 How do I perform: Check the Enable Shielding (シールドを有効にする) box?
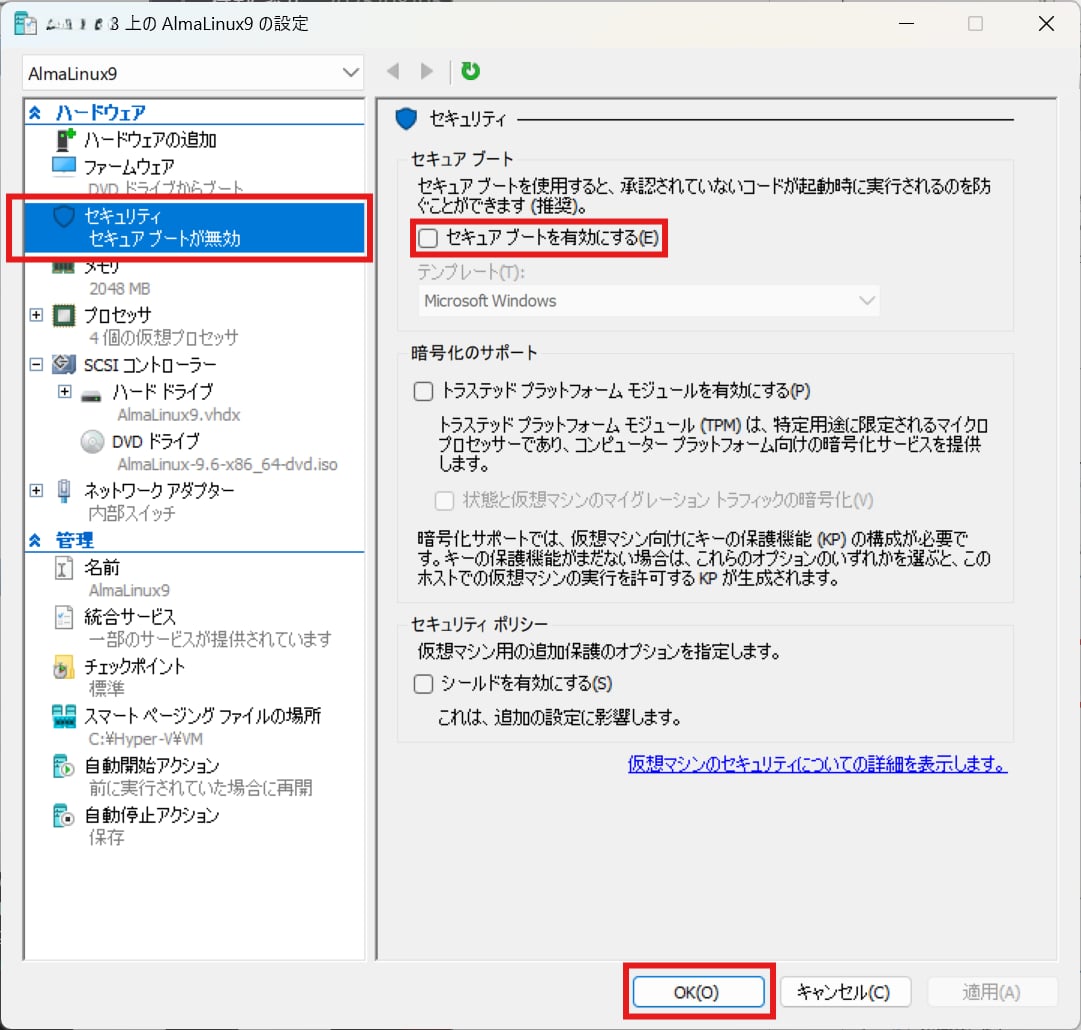point(423,684)
